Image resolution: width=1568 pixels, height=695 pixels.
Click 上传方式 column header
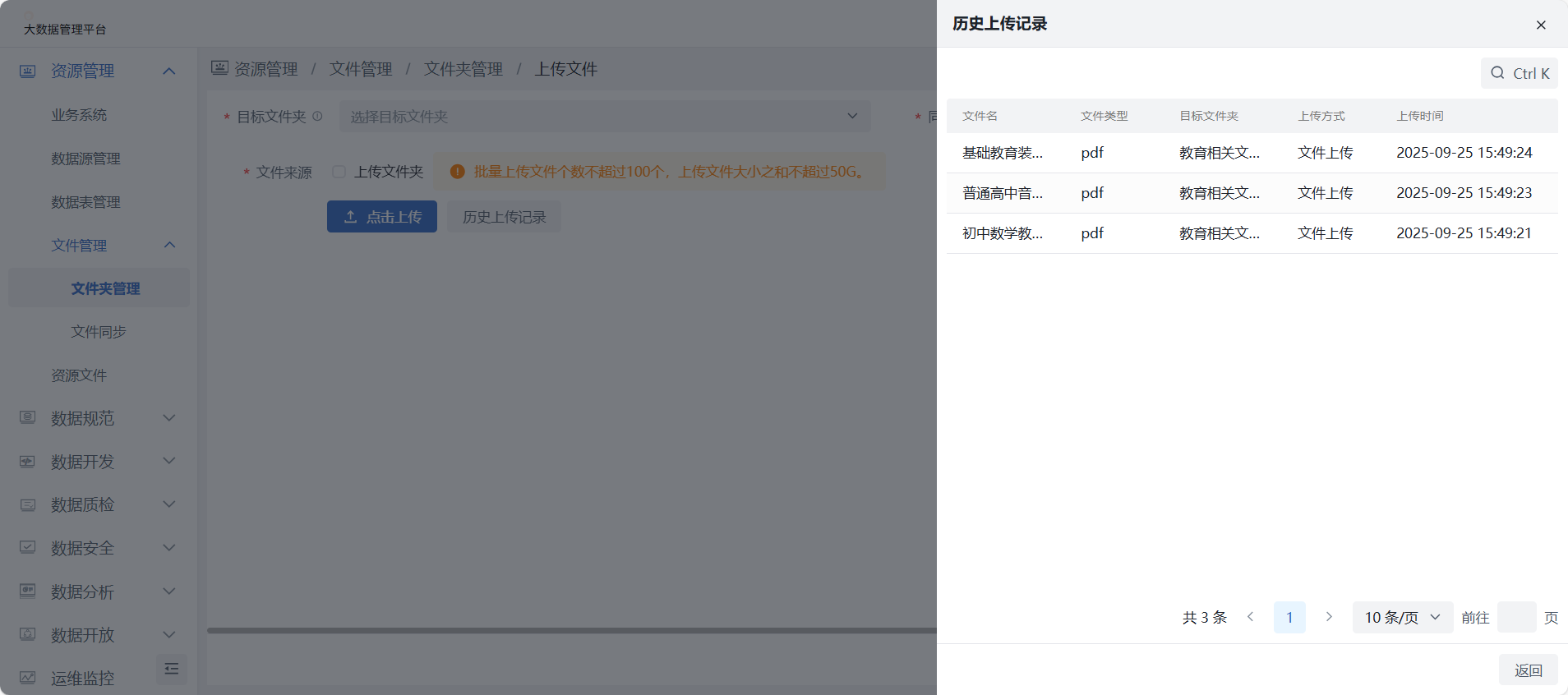click(x=1321, y=116)
